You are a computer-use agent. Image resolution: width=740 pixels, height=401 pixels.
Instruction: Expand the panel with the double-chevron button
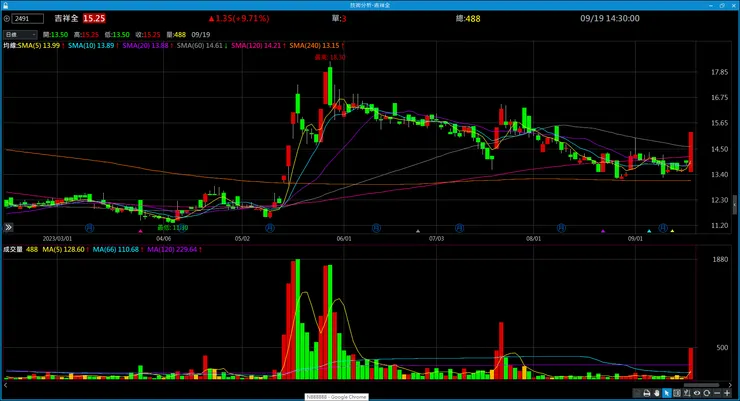click(8, 227)
